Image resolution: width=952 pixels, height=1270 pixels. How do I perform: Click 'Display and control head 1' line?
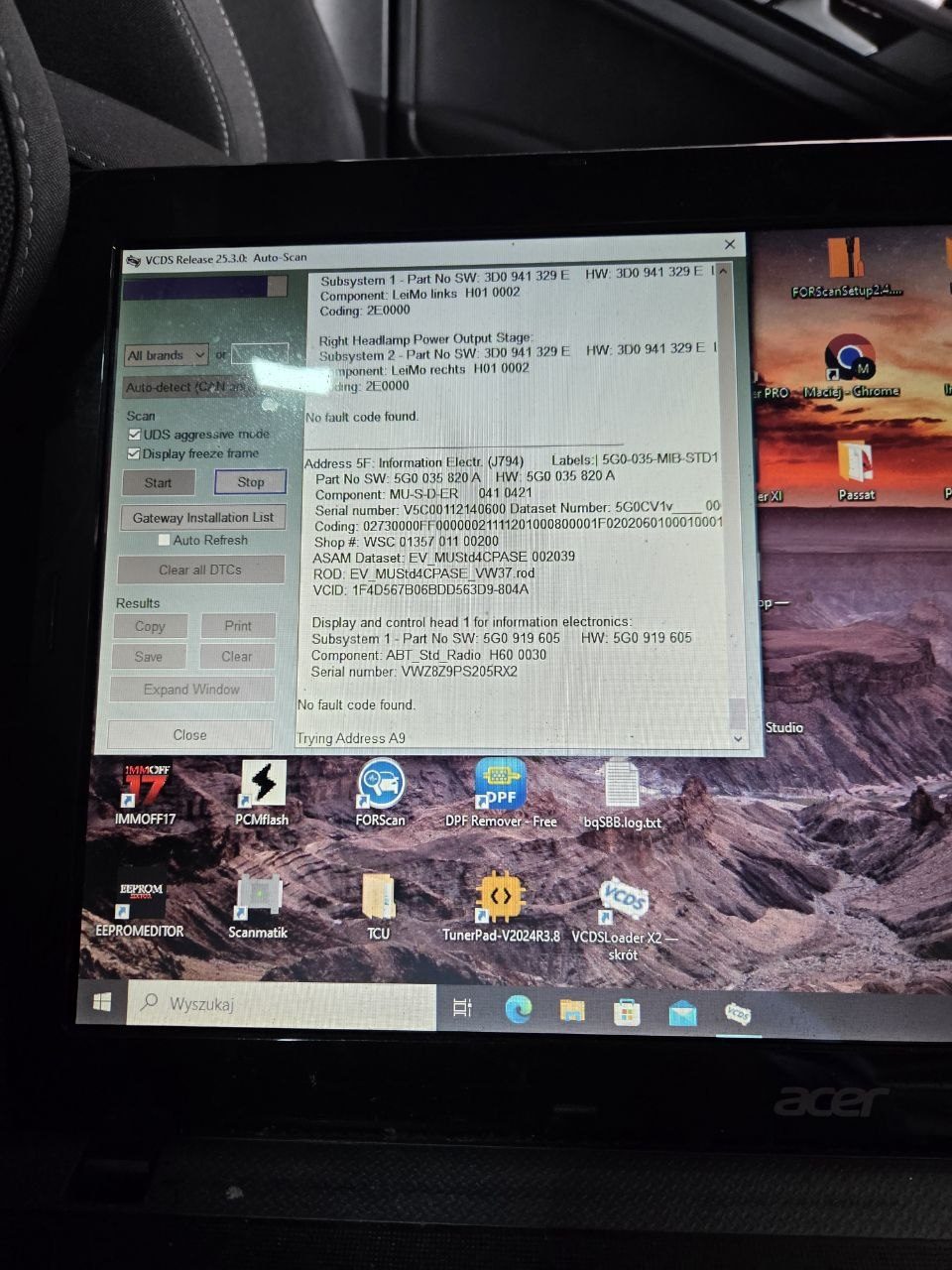point(471,622)
